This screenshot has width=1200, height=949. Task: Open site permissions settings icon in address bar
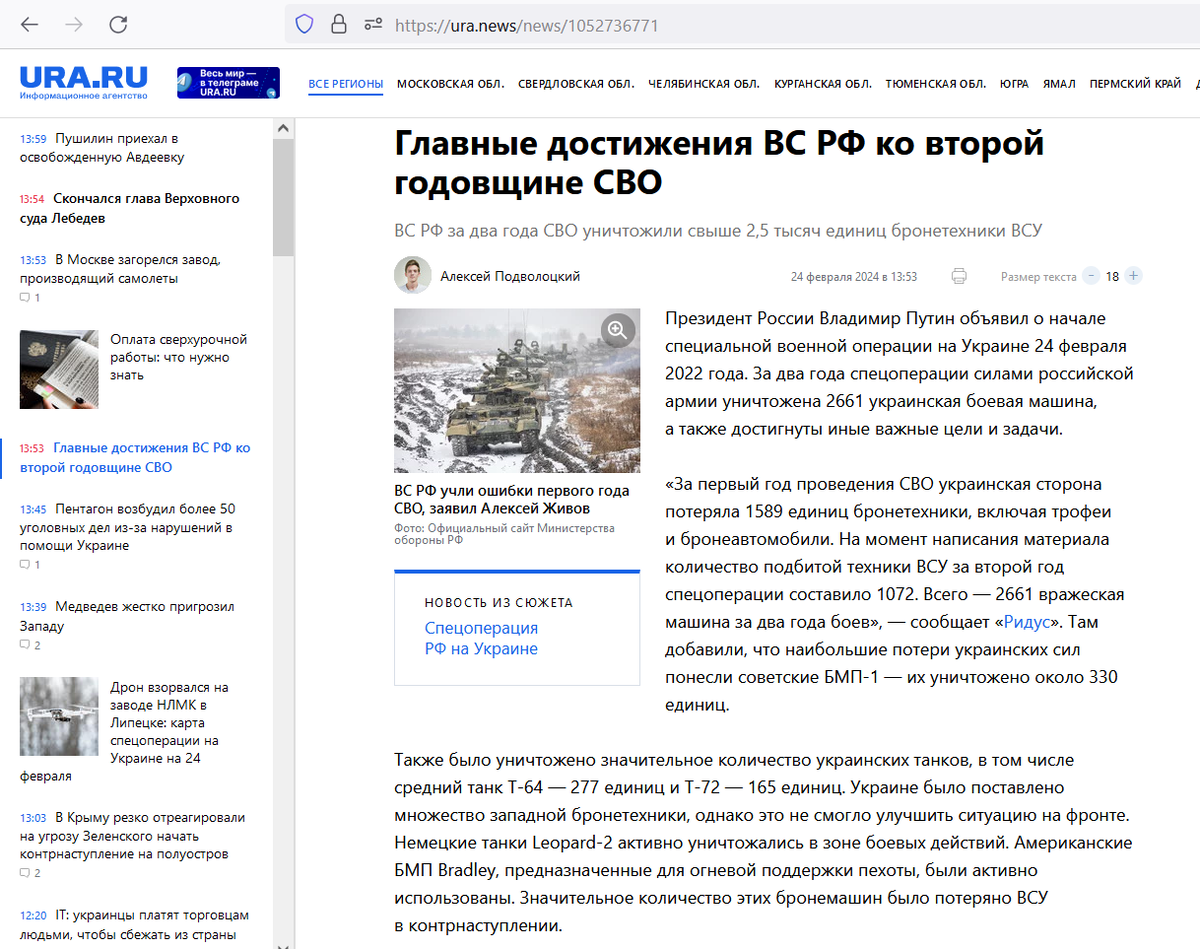370,23
